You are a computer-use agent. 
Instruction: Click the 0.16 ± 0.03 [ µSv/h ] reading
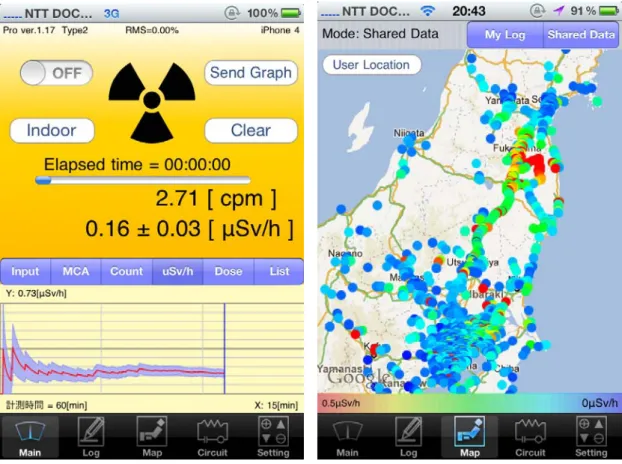[x=190, y=229]
